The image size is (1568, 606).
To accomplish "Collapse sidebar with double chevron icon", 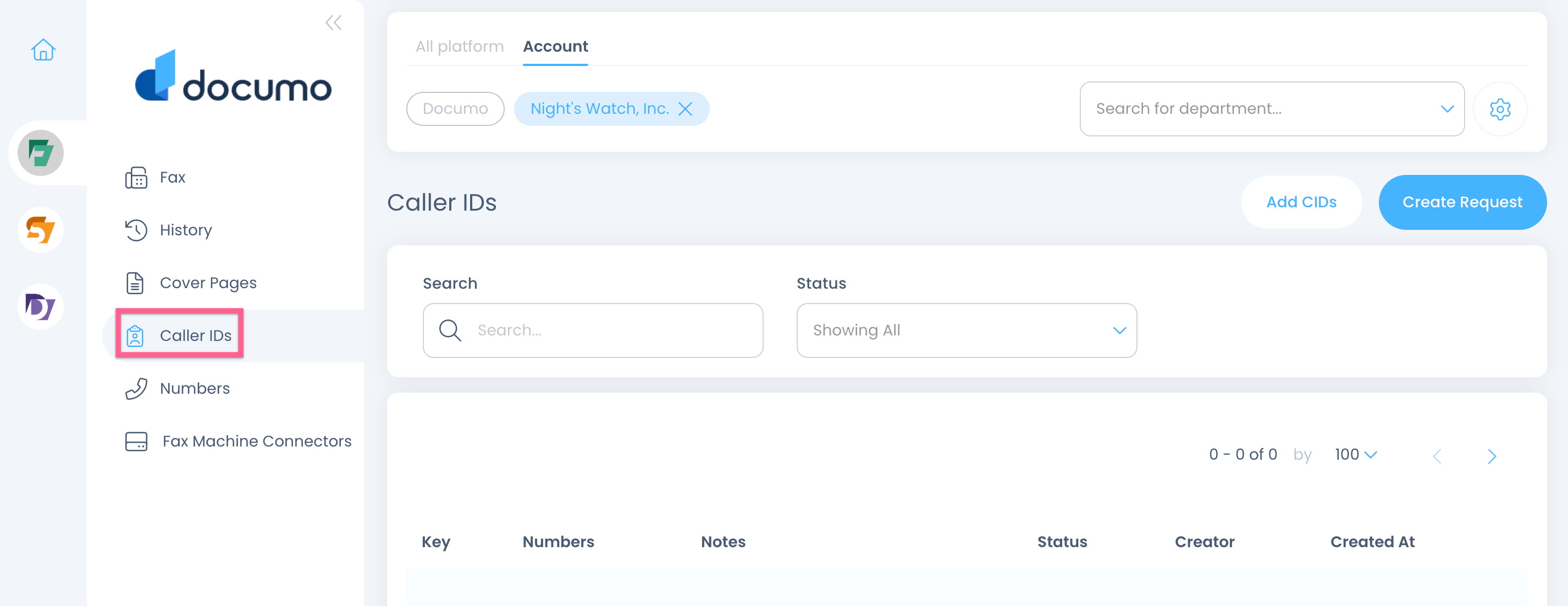I will click(333, 23).
